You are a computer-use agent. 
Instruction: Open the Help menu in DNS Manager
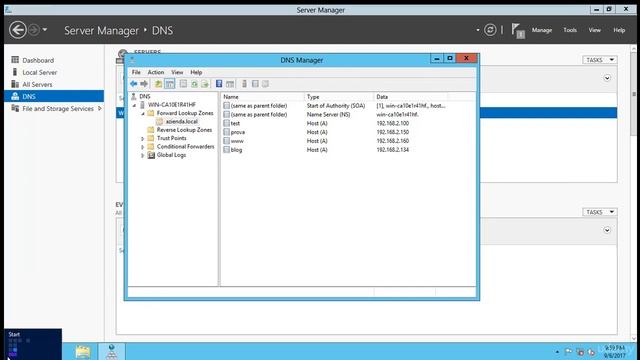click(x=196, y=72)
